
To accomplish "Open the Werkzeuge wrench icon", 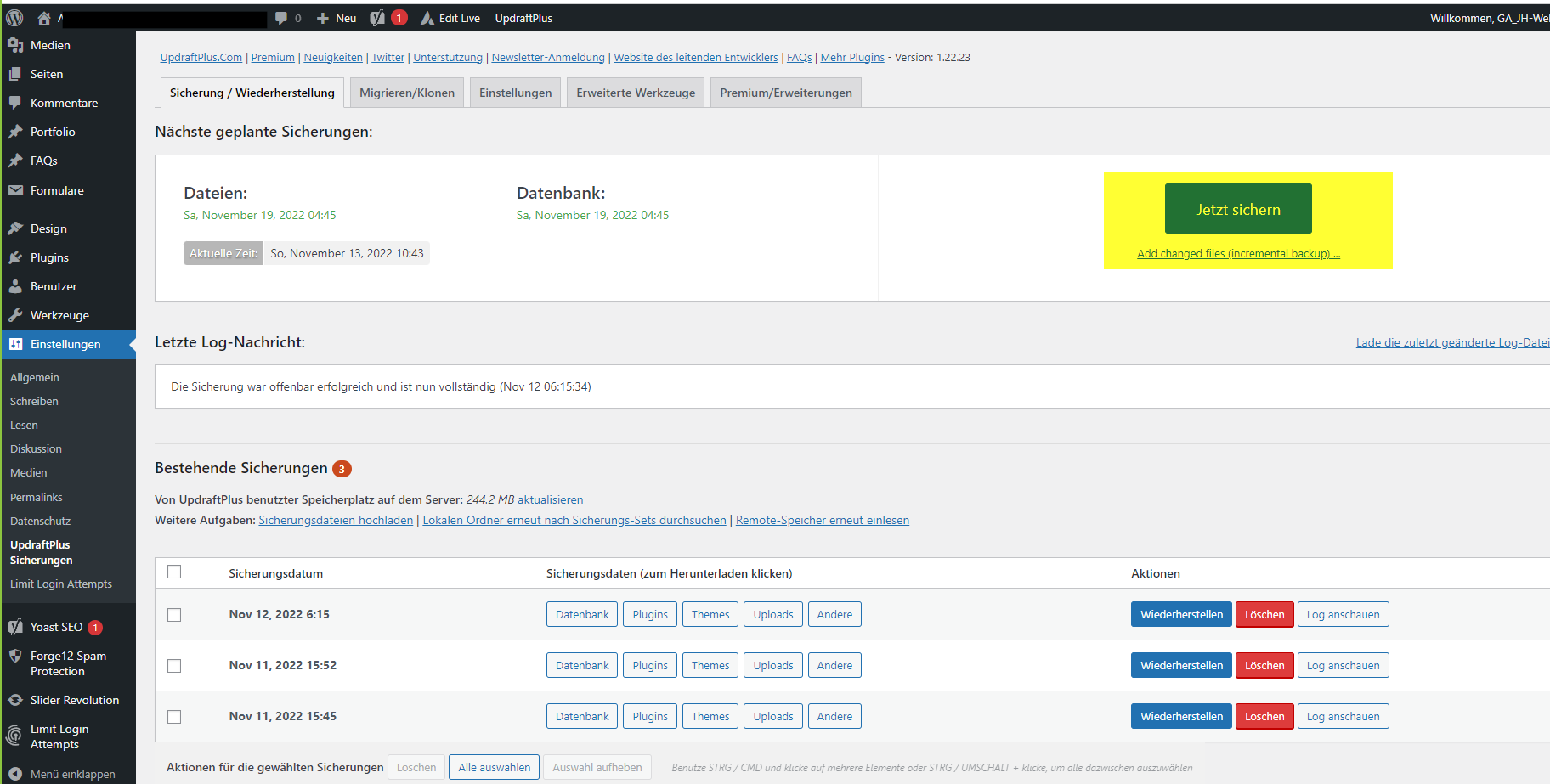I will coord(15,315).
